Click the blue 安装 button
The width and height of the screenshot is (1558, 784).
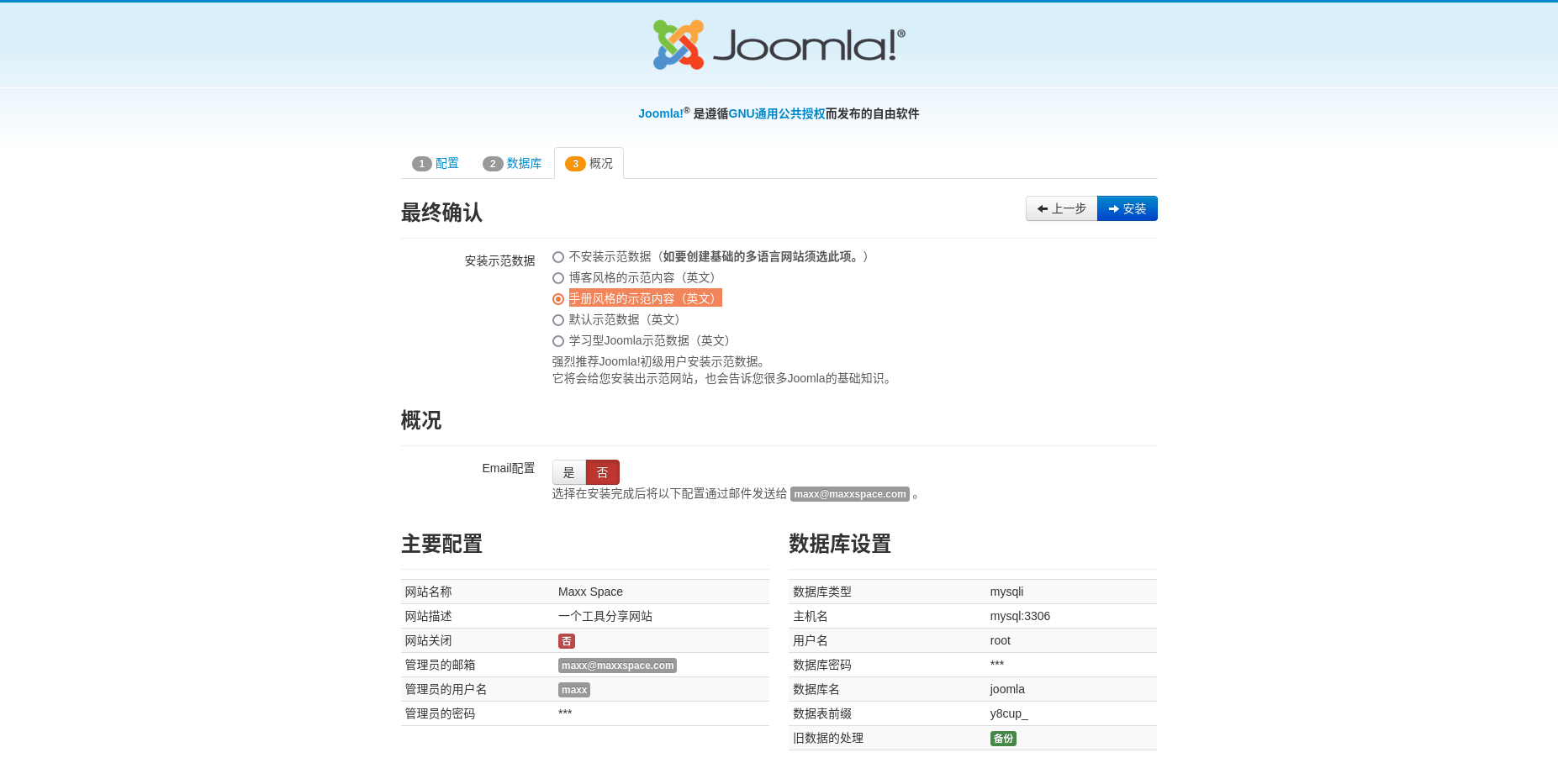tap(1128, 208)
